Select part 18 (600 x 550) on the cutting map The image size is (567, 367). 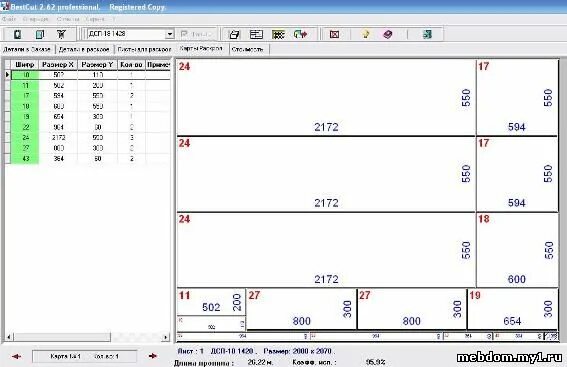(517, 250)
